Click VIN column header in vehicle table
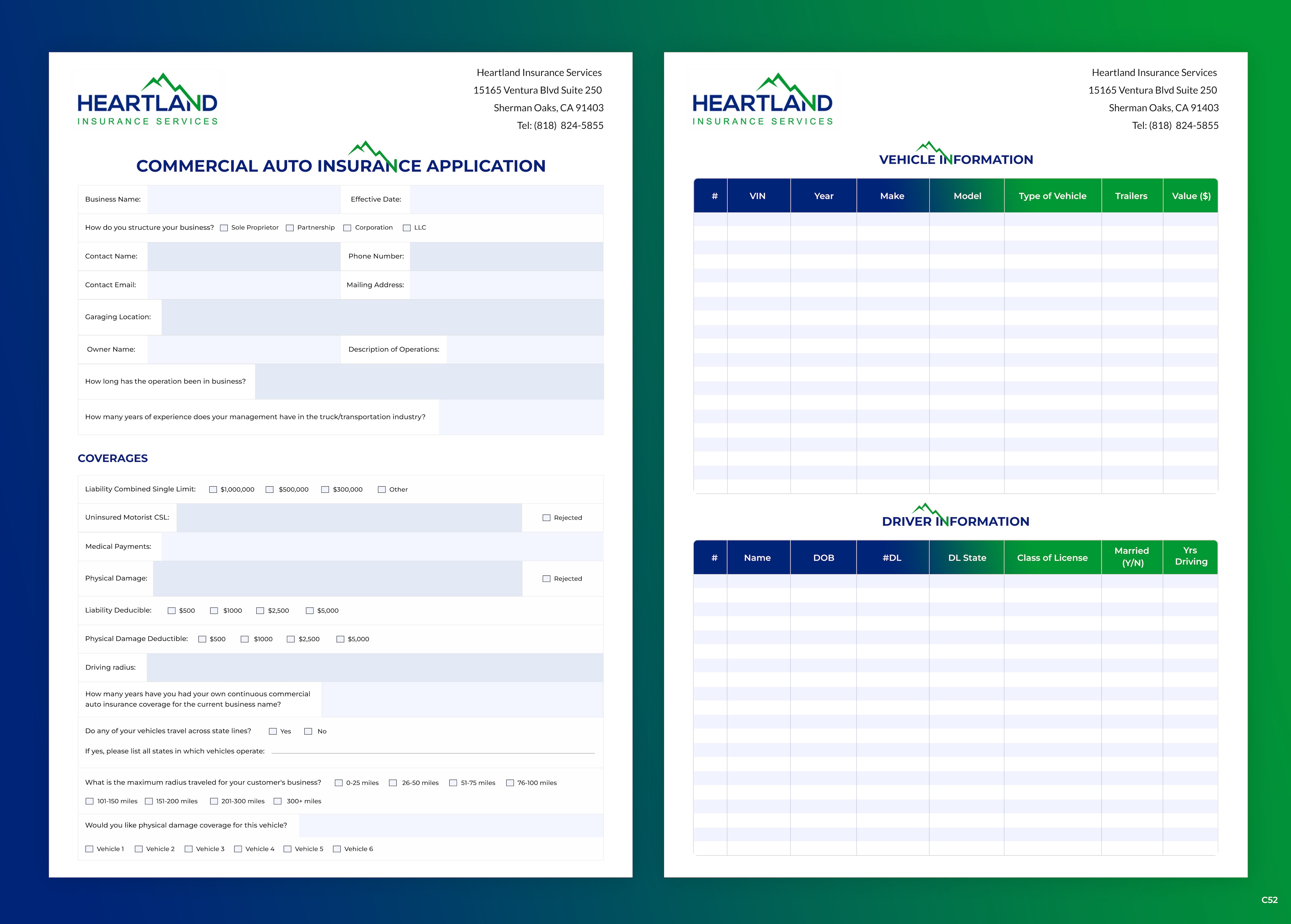The width and height of the screenshot is (1291, 924). point(757,196)
